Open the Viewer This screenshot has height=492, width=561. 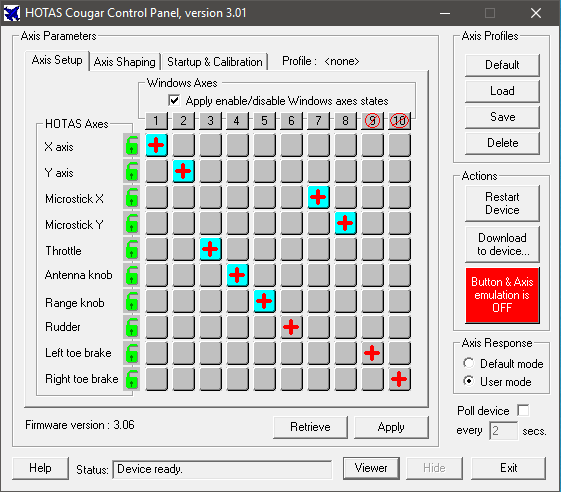tap(371, 468)
